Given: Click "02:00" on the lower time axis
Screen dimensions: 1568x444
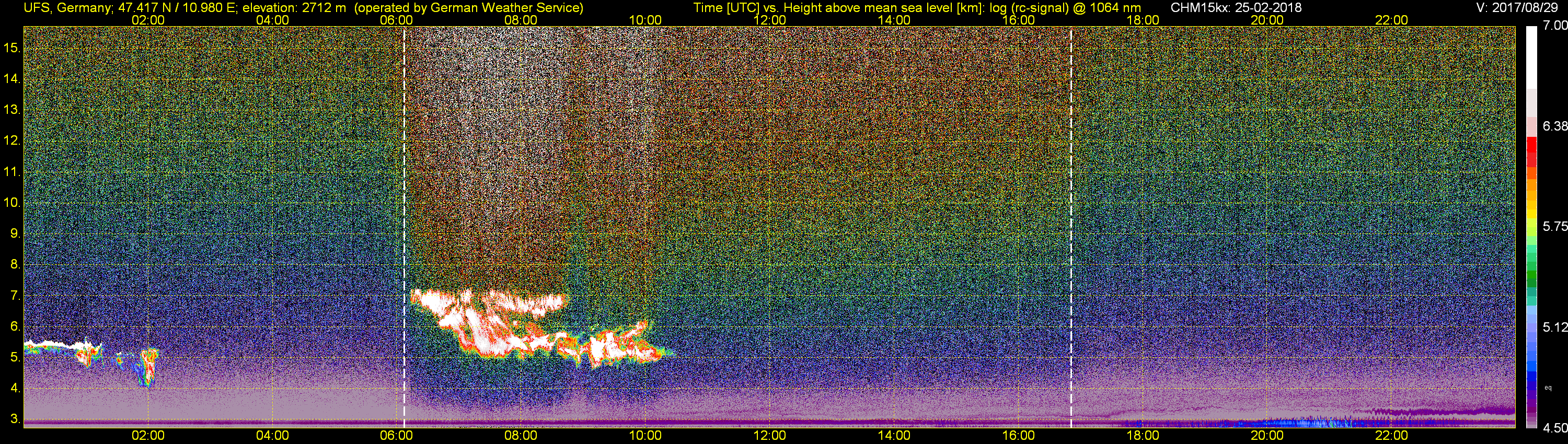Looking at the screenshot, I should (148, 436).
